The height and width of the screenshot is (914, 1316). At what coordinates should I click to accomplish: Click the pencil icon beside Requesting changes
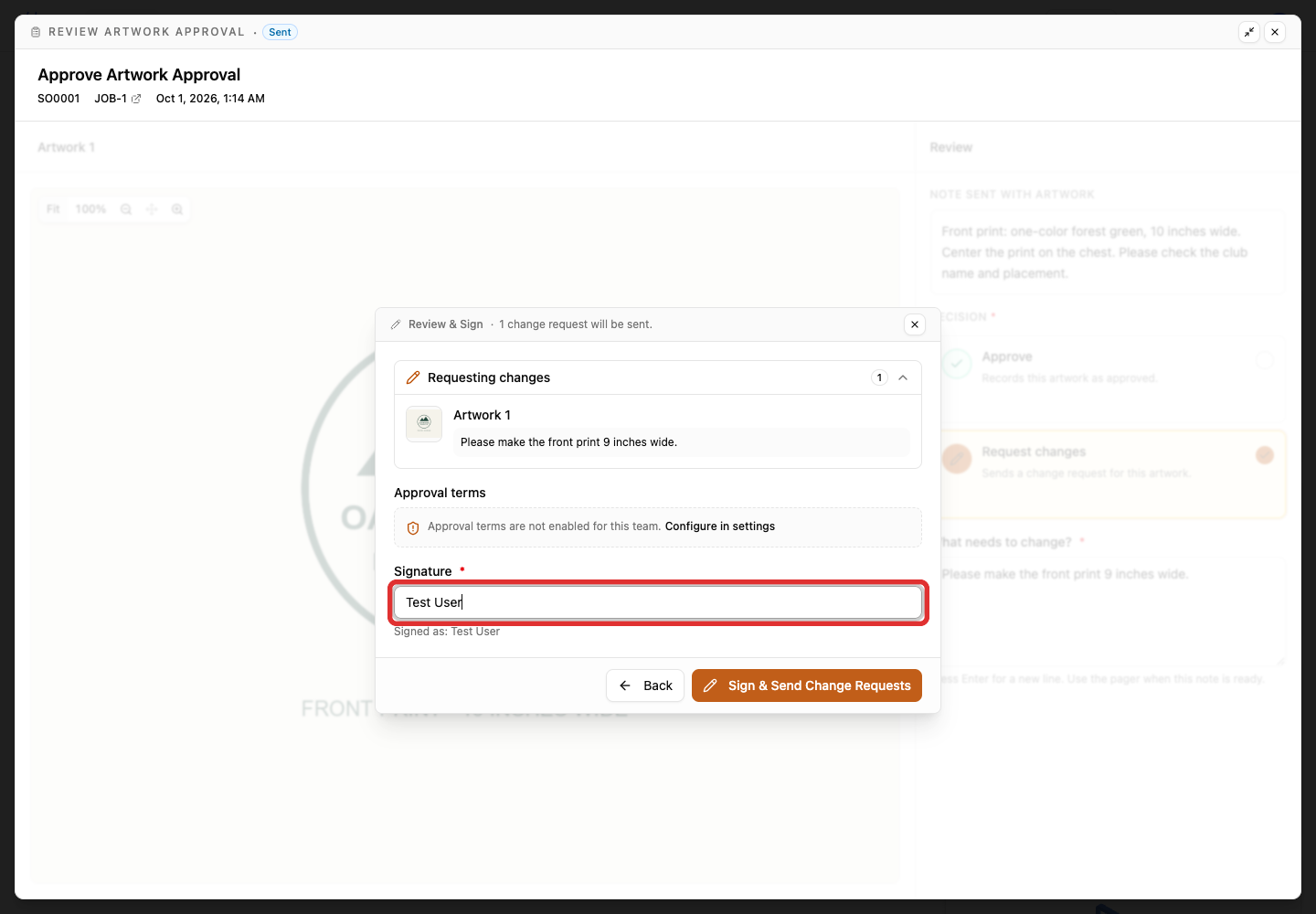[413, 377]
